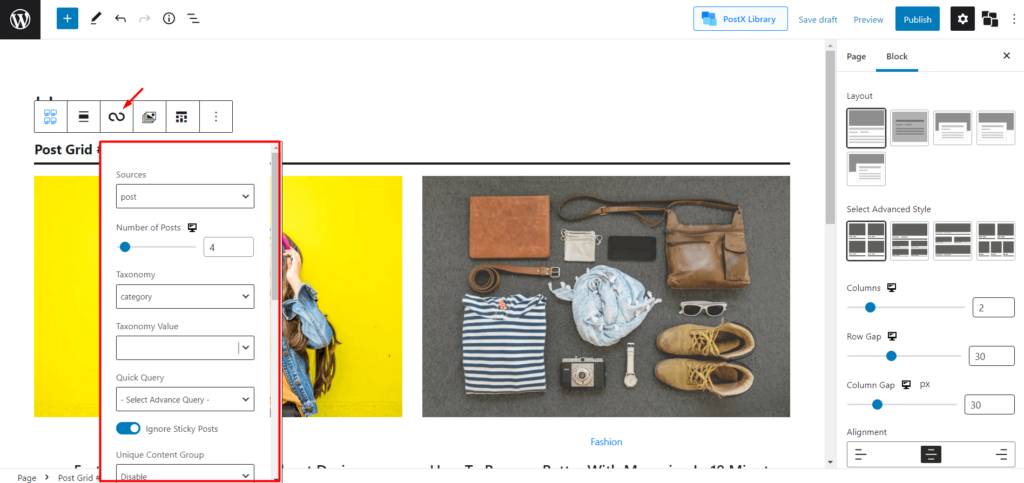
Task: Open the Taxonomy dropdown showing category
Action: [x=185, y=296]
